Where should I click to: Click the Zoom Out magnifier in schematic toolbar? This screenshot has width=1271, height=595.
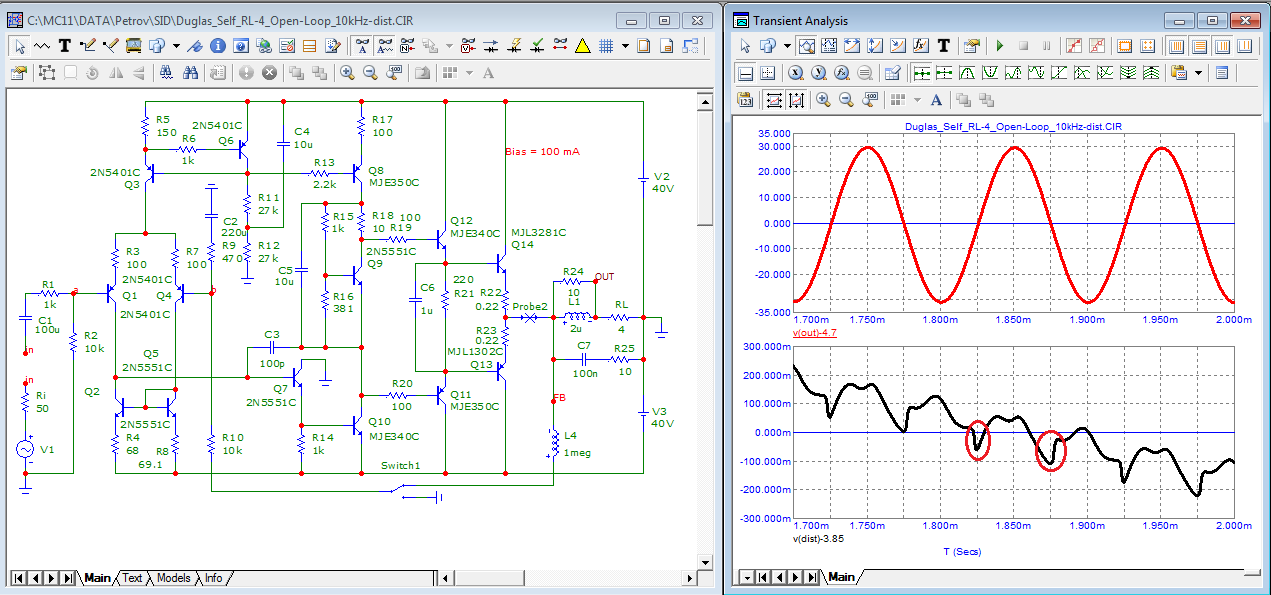tap(370, 72)
